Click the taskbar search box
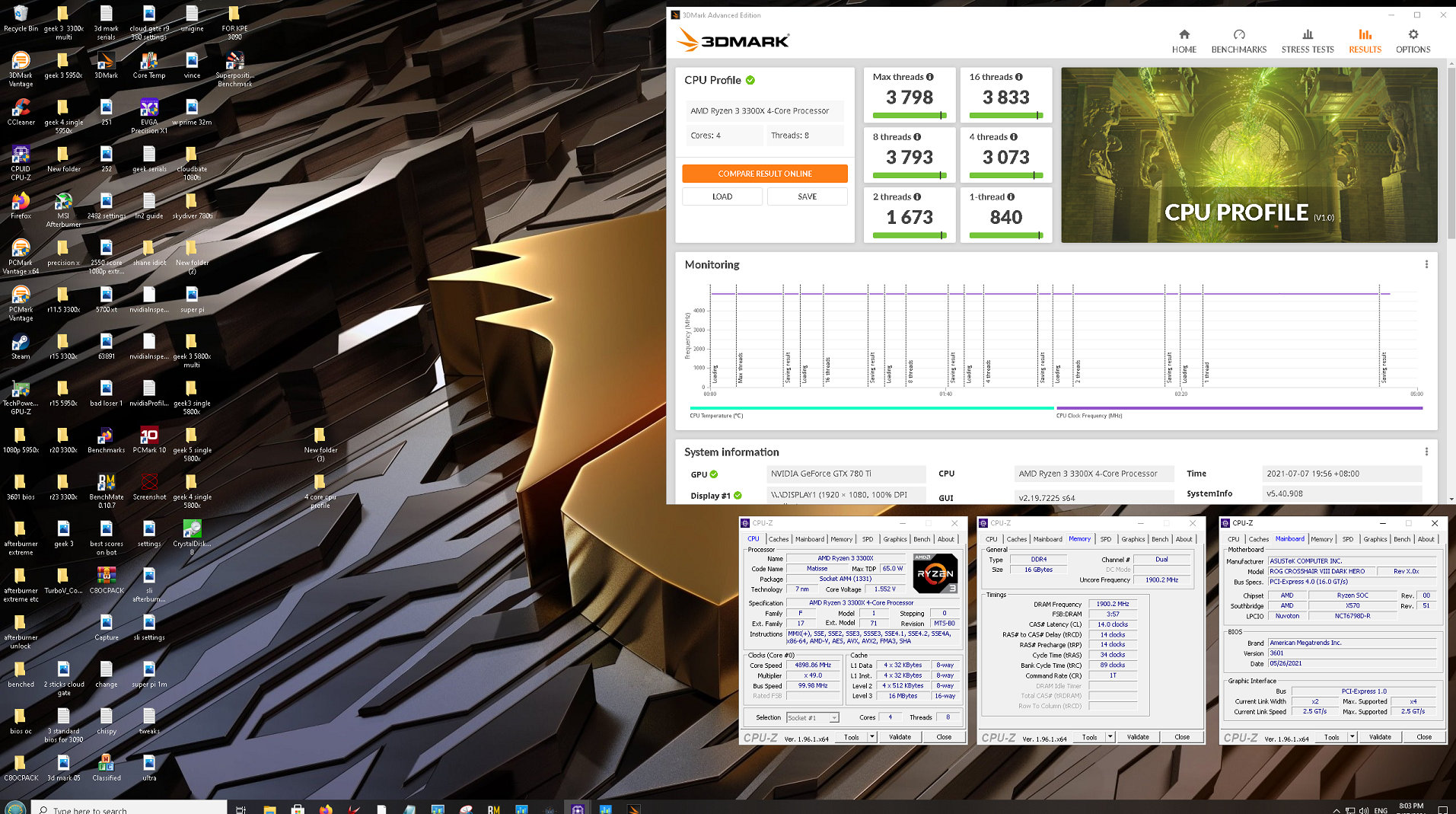The width and height of the screenshot is (1456, 814). [x=129, y=809]
